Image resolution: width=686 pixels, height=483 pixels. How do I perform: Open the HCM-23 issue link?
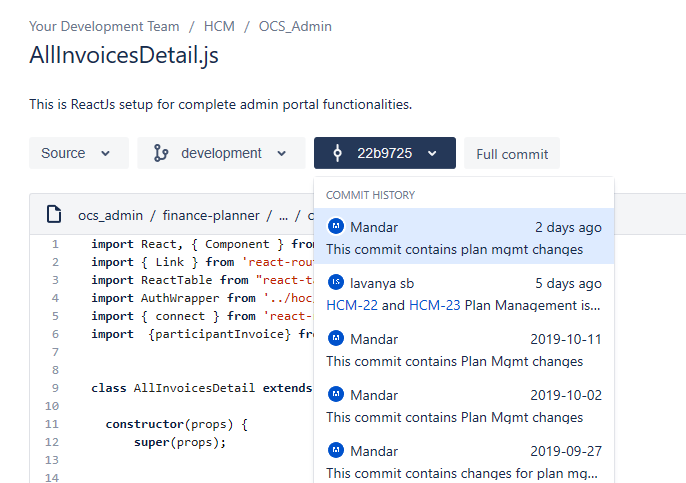click(x=434, y=305)
